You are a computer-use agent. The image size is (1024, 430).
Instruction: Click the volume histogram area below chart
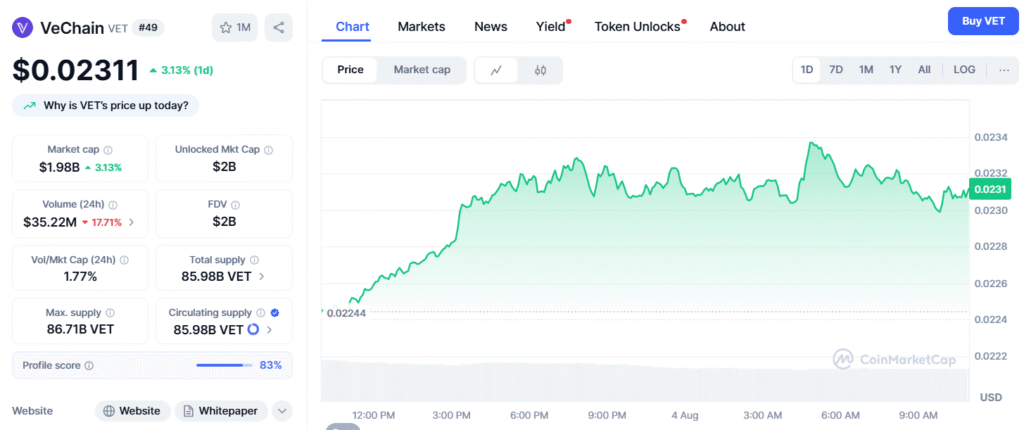click(x=645, y=380)
